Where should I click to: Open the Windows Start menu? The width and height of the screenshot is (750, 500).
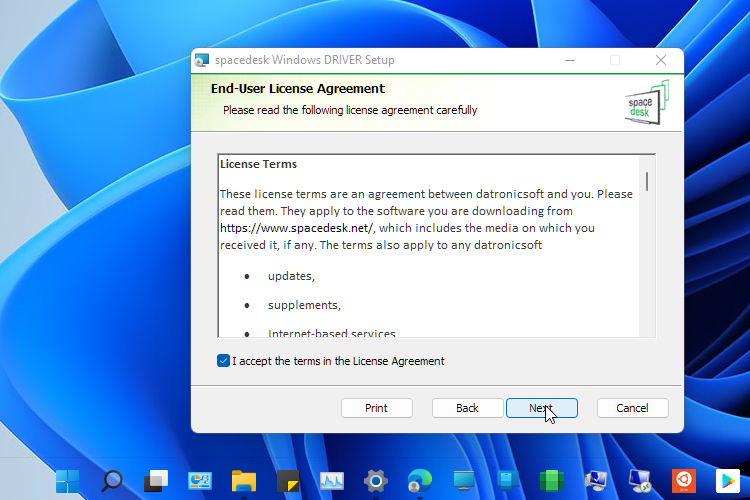(x=67, y=481)
